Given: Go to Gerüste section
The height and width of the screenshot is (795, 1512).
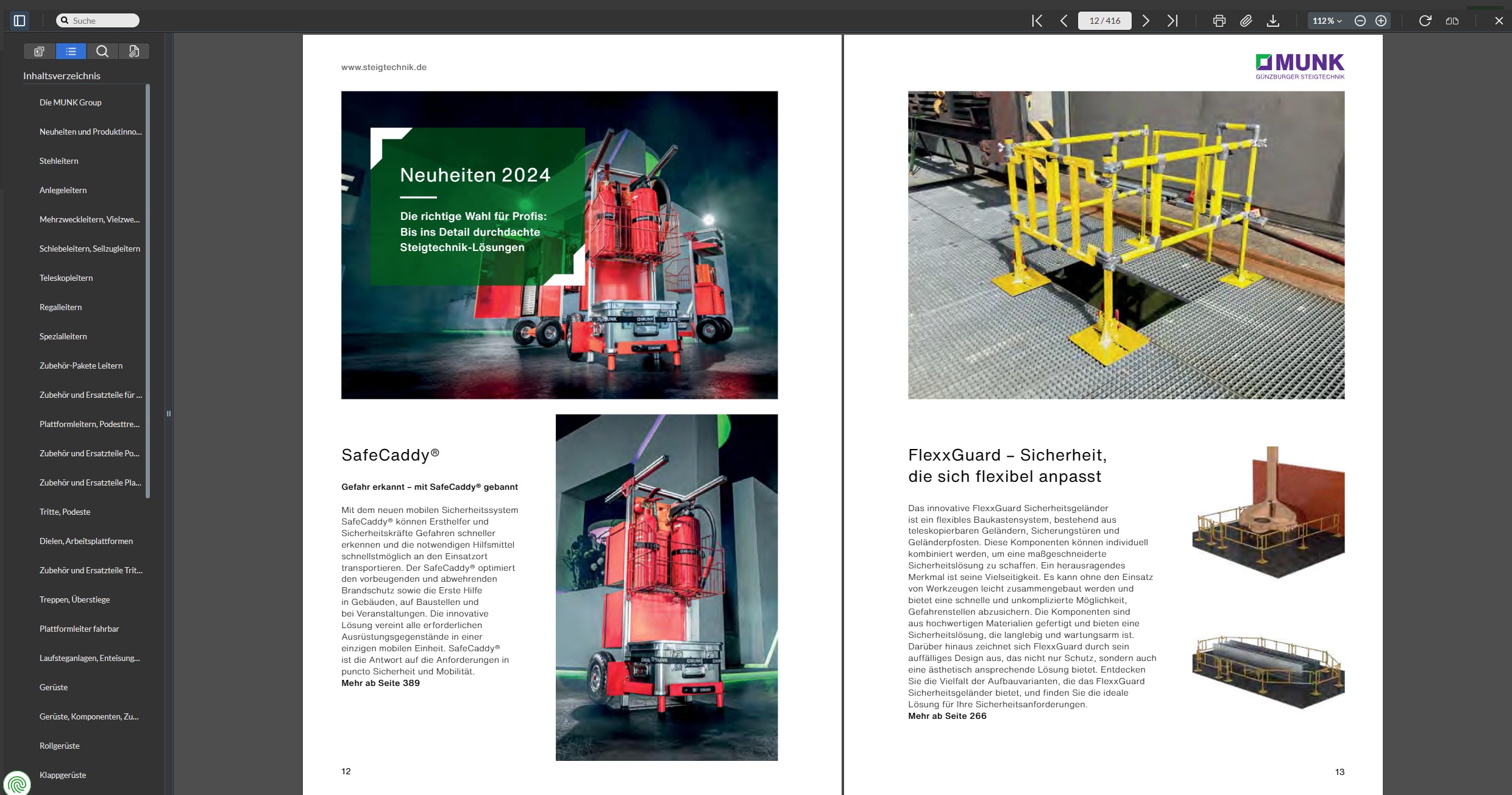Looking at the screenshot, I should click(54, 687).
